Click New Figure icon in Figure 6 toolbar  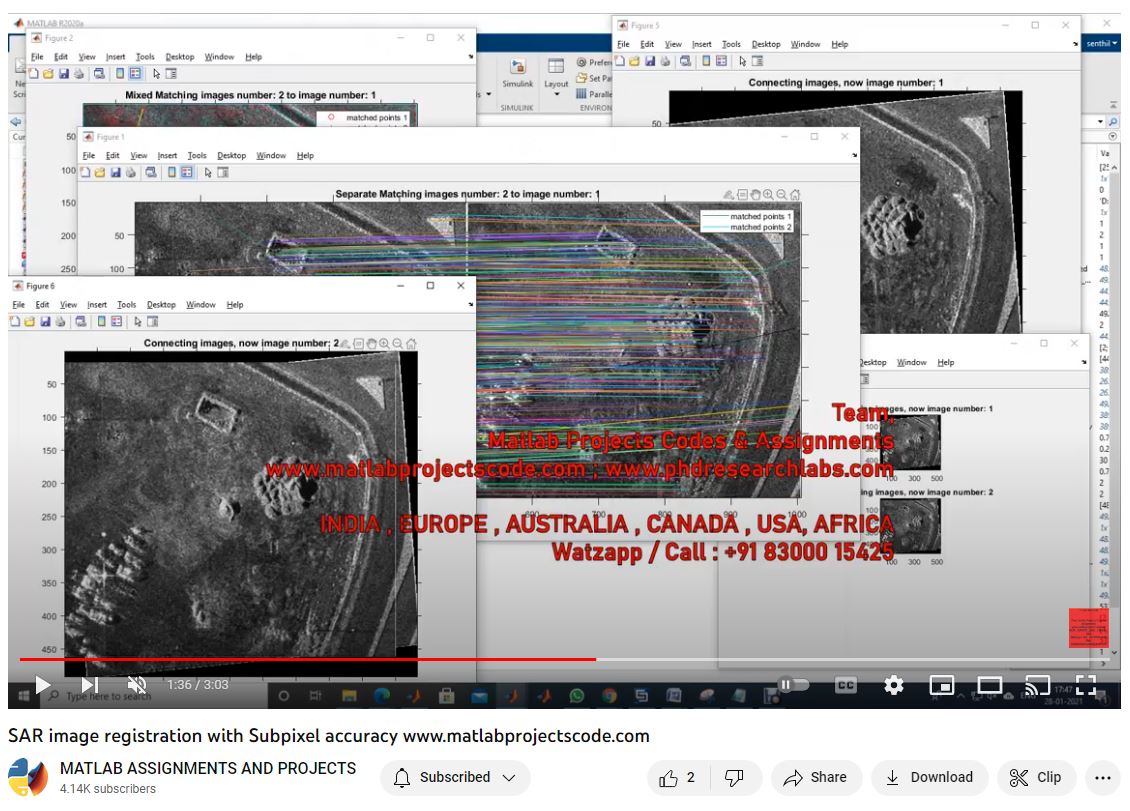14,322
